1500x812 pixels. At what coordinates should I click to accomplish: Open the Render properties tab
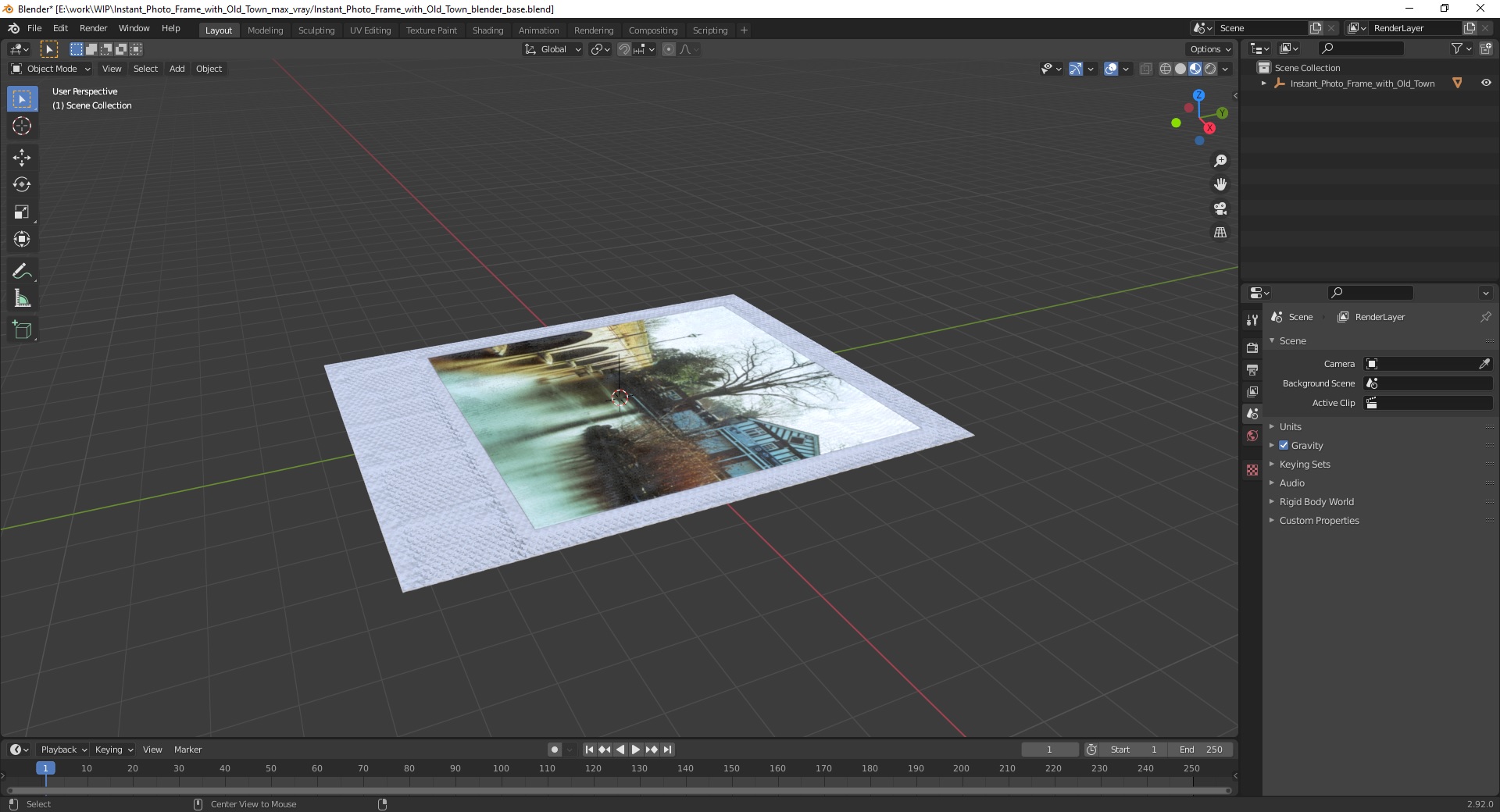point(1252,347)
